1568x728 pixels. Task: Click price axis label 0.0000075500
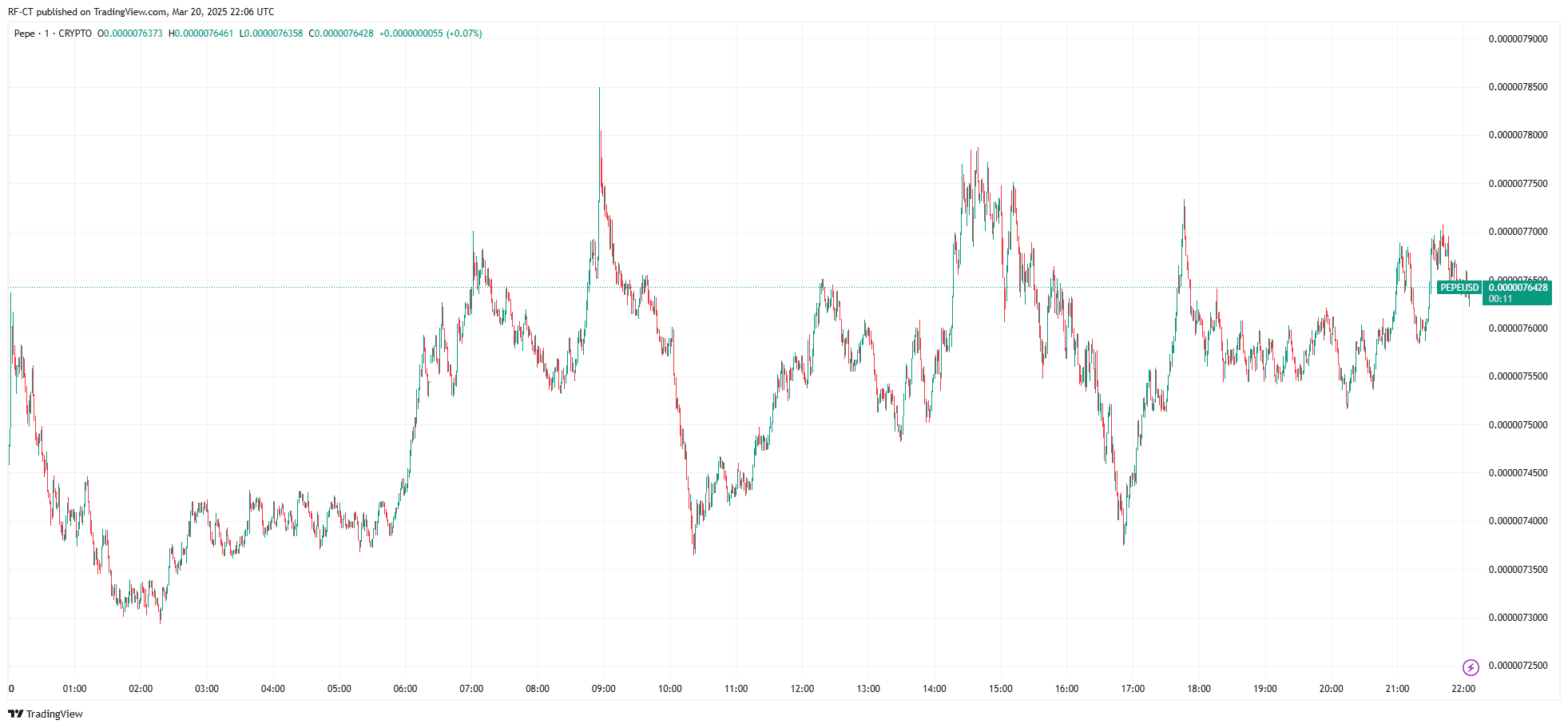click(1518, 376)
